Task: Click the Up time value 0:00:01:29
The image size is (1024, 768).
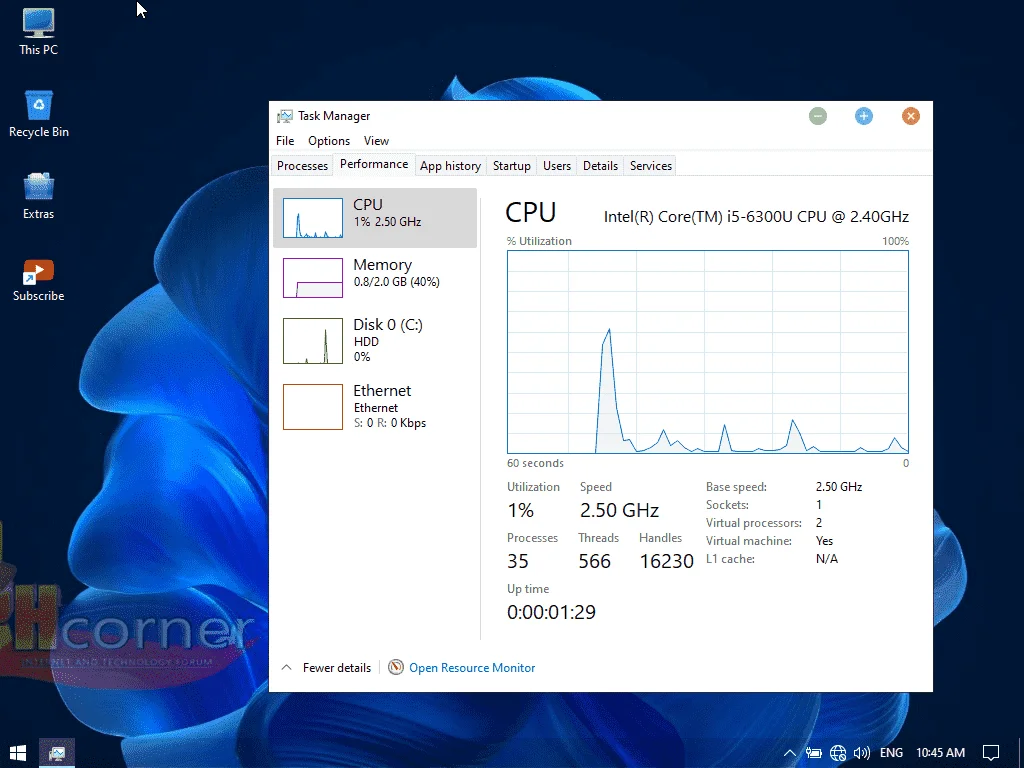Action: (551, 612)
